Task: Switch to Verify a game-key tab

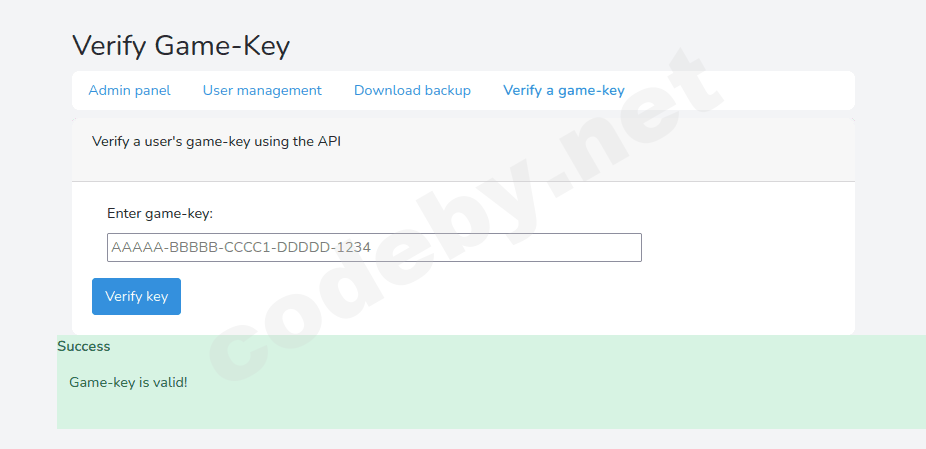Action: tap(563, 90)
